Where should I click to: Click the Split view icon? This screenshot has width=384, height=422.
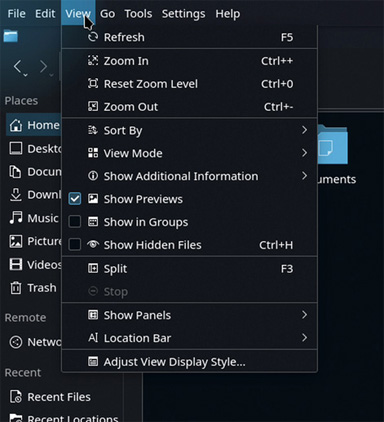tap(93, 268)
